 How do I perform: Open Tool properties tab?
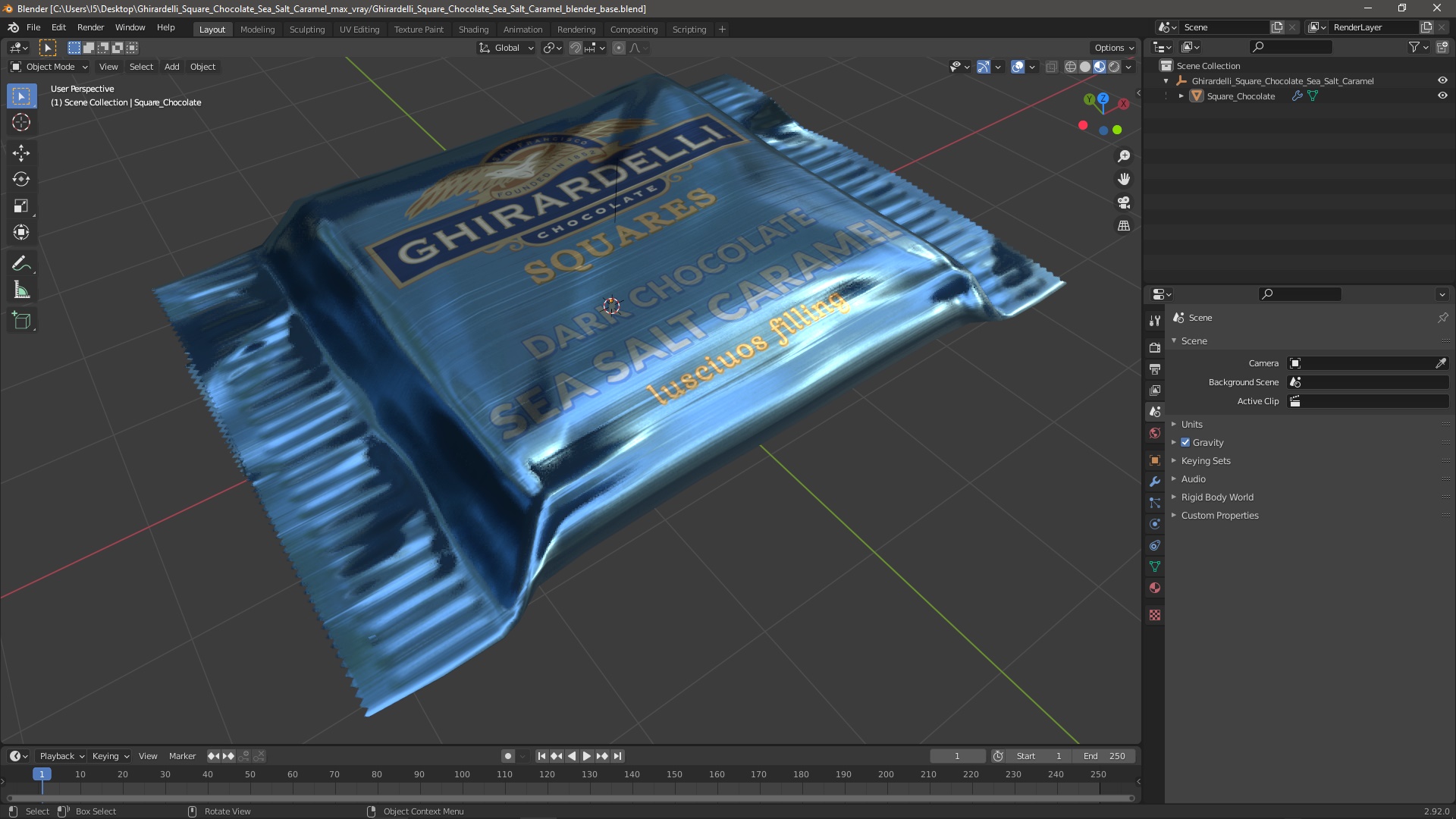point(1155,321)
